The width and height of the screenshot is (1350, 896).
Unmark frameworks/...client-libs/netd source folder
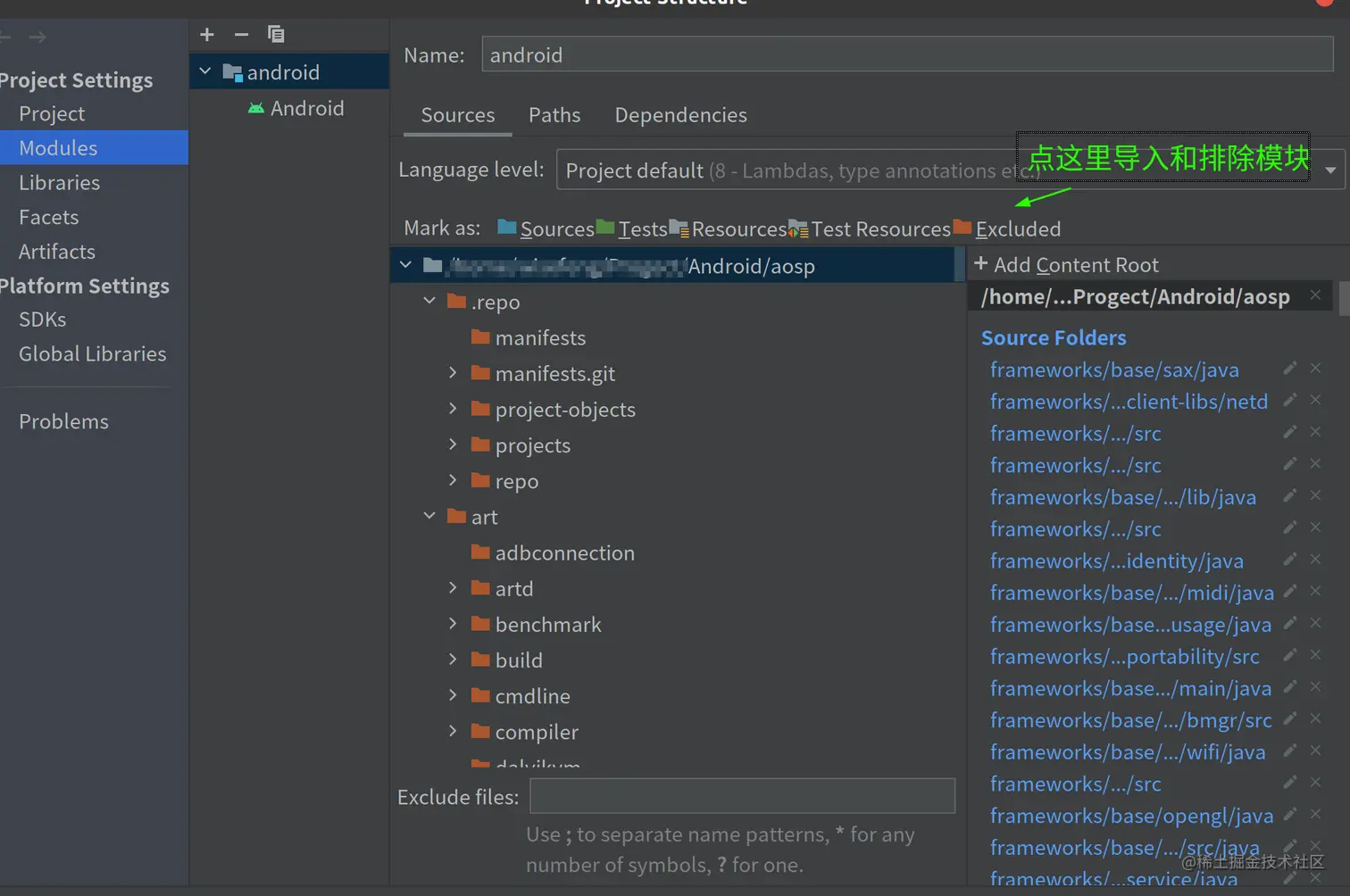(x=1315, y=400)
